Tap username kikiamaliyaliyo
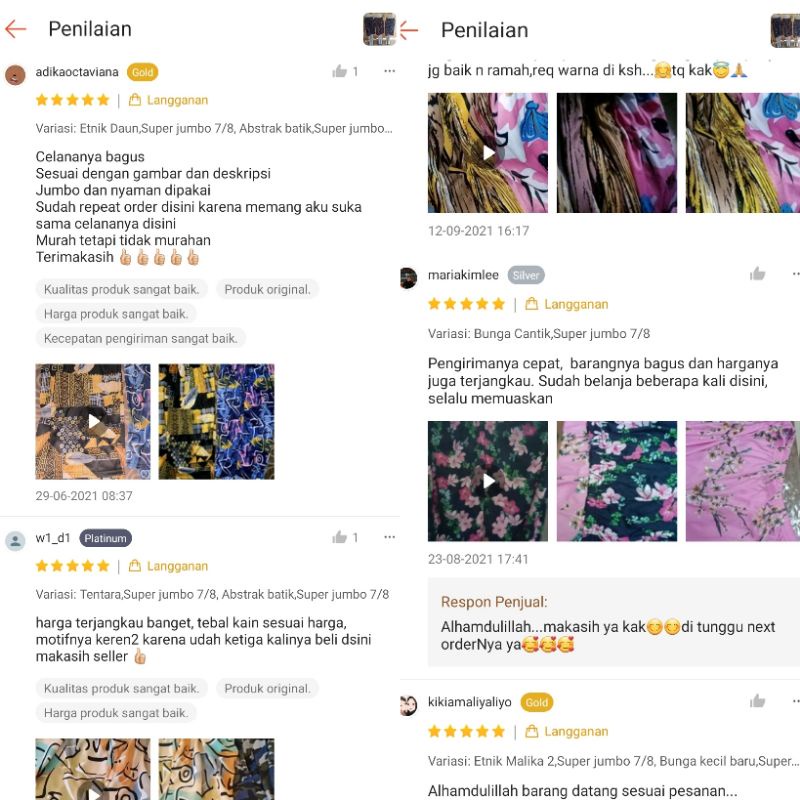The height and width of the screenshot is (800, 800). (x=469, y=702)
